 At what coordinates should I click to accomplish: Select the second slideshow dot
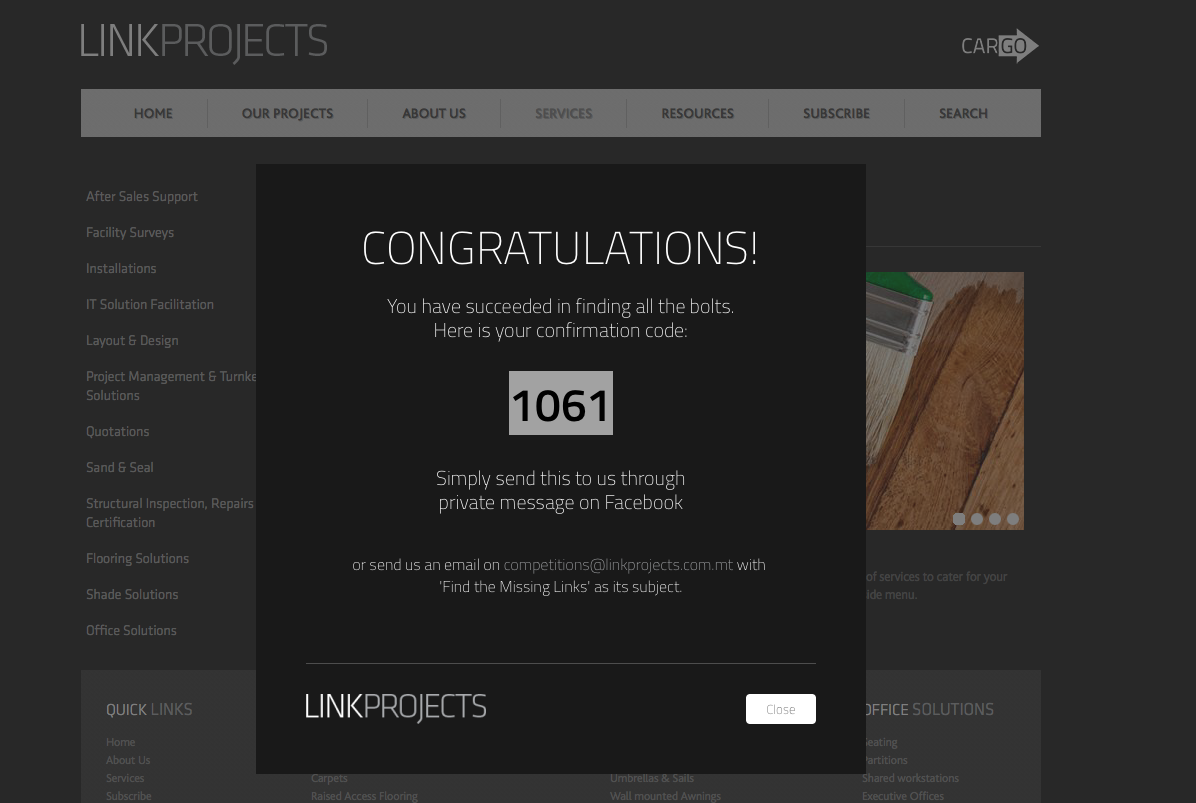point(977,519)
